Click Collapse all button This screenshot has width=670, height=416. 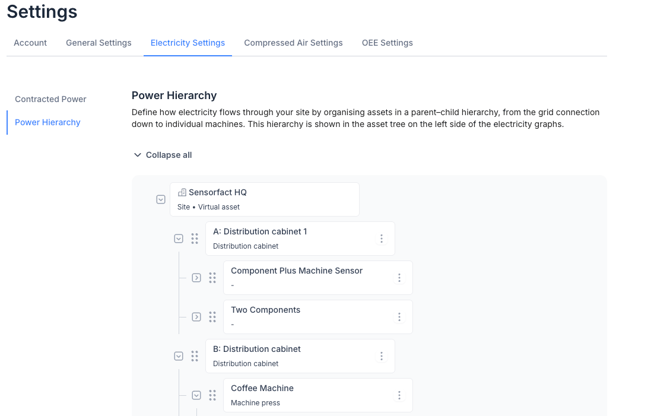point(162,155)
